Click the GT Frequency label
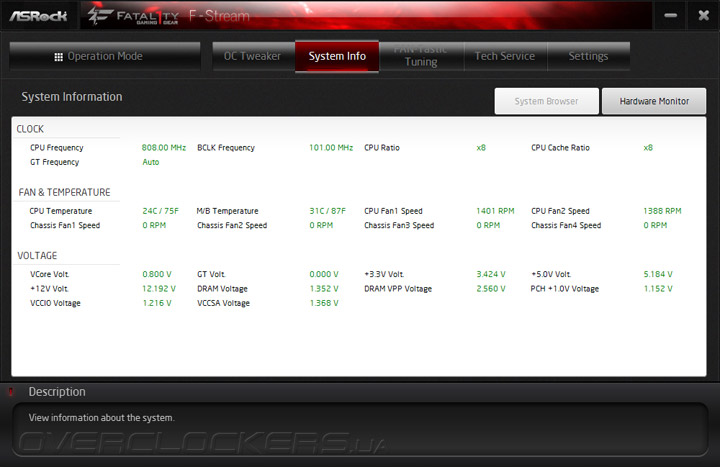 tap(55, 162)
